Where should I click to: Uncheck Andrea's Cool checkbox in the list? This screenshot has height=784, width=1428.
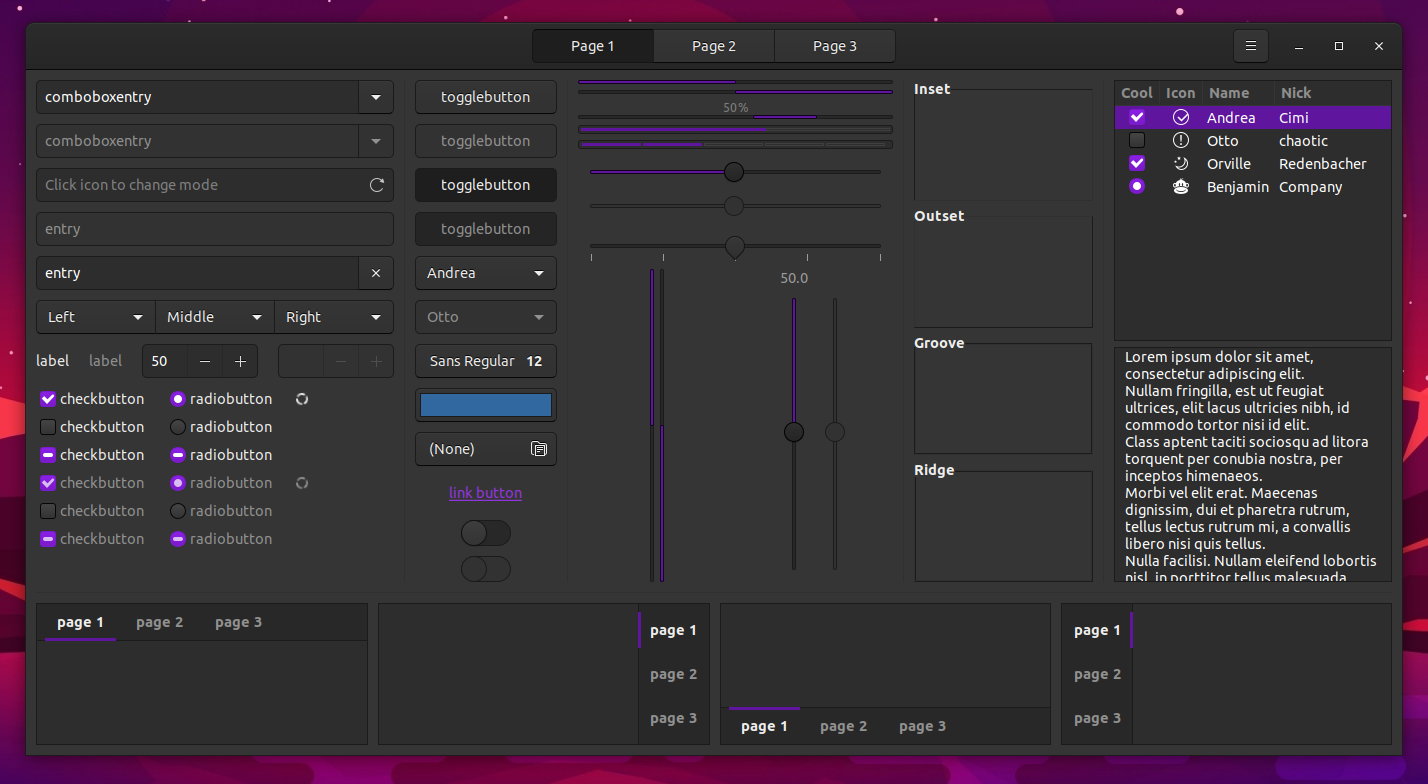coord(1137,117)
